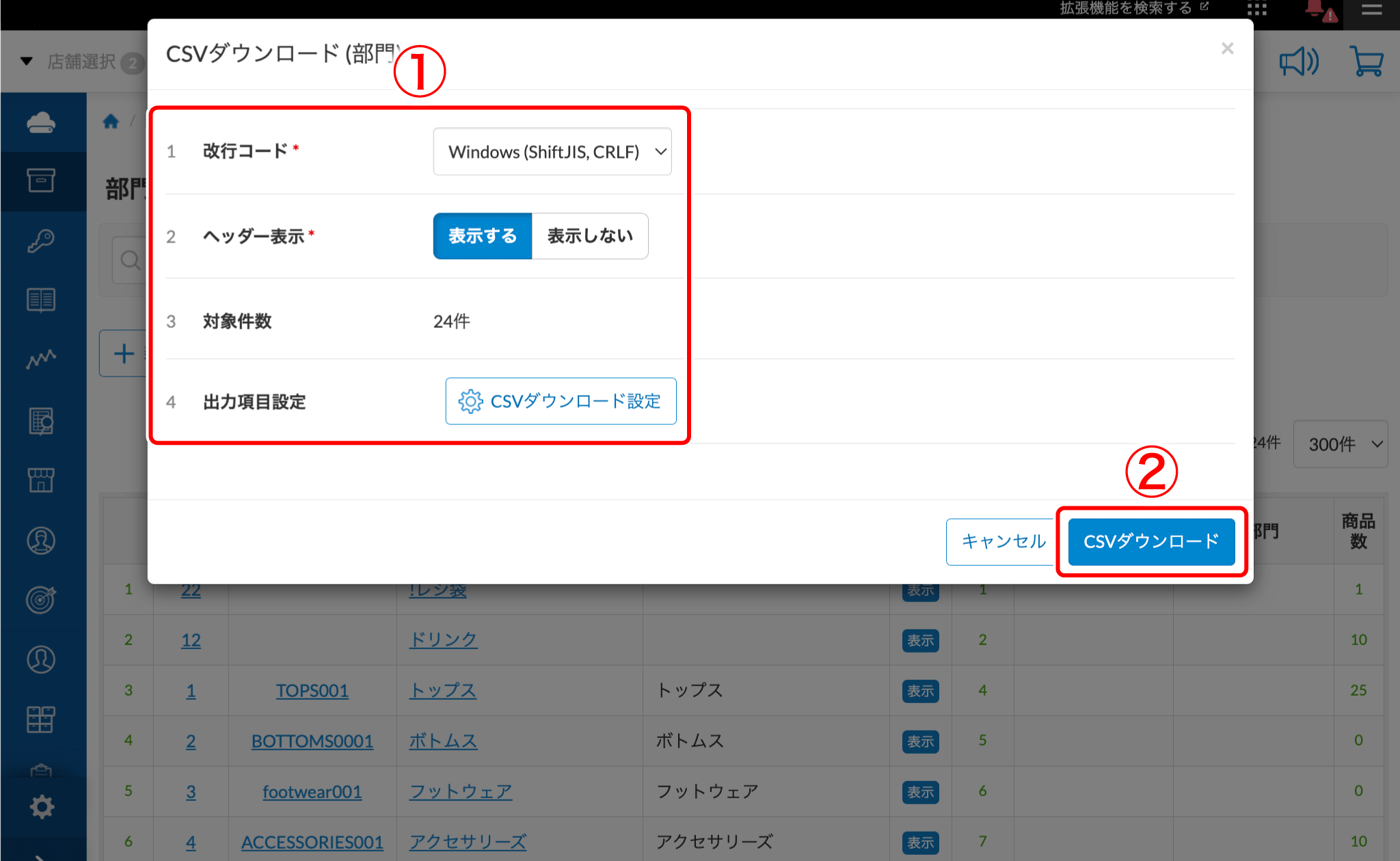Expand the 店舗選択 store selector
1400x861 pixels.
click(x=81, y=62)
